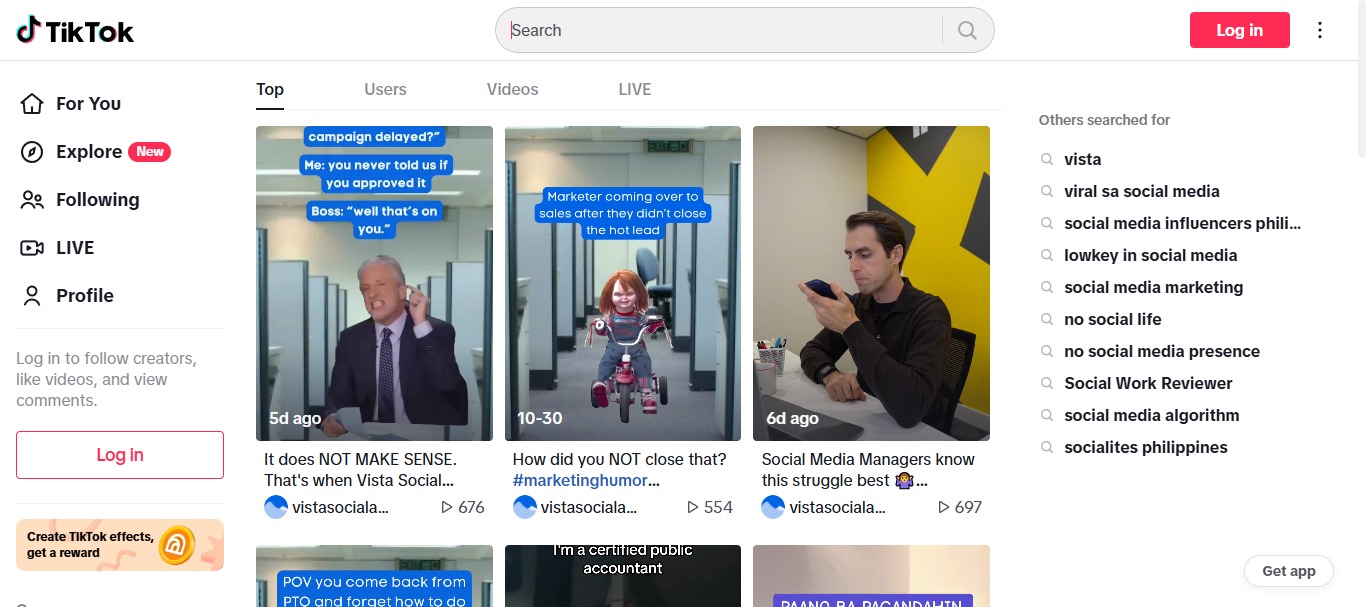Switch to the Videos tab
This screenshot has height=607, width=1366.
[512, 90]
